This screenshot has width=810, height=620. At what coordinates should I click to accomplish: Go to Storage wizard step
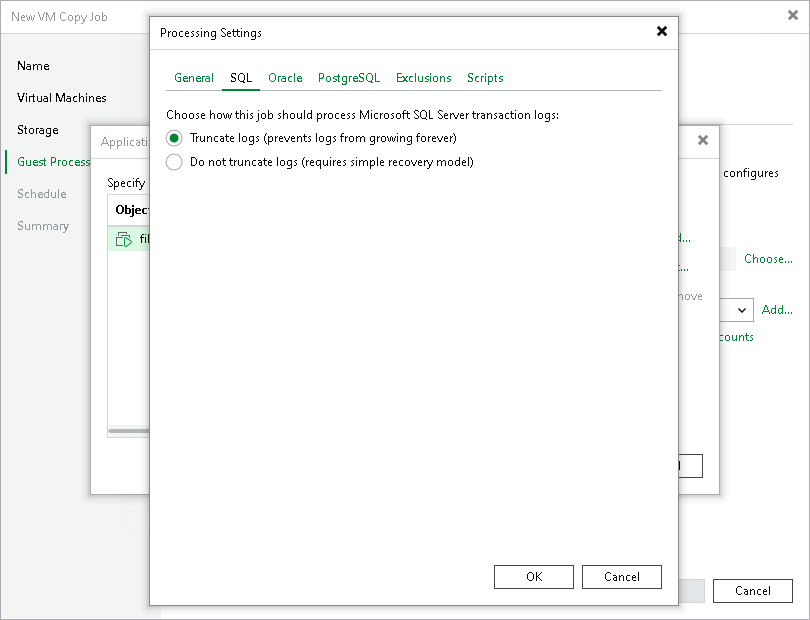pyautogui.click(x=38, y=130)
